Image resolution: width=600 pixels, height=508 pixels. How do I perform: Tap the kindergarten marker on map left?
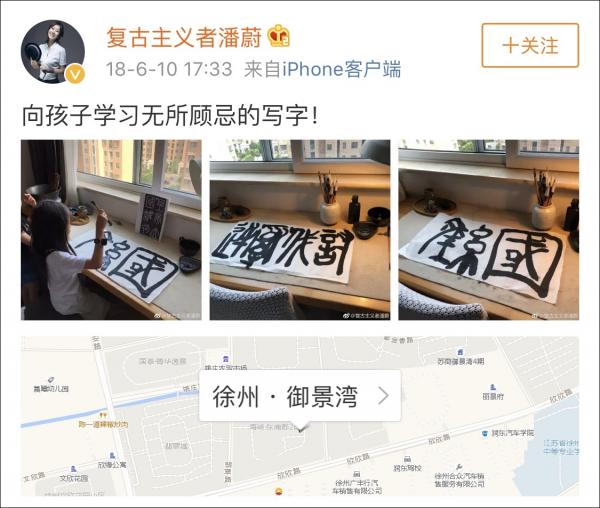tap(51, 380)
